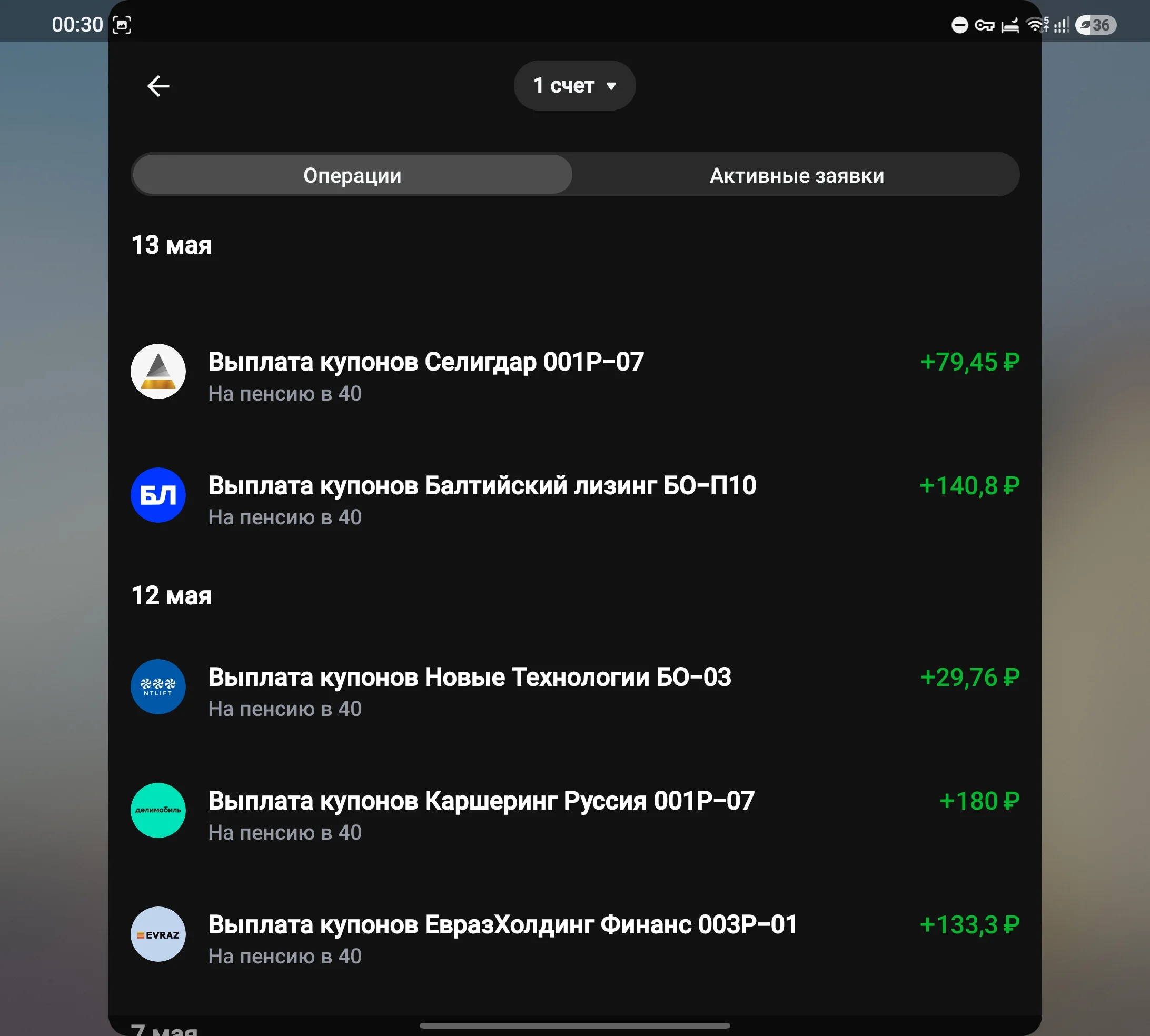Screen dimensions: 1150x1036
Task: Open the Селигдар logo icon
Action: 158,371
